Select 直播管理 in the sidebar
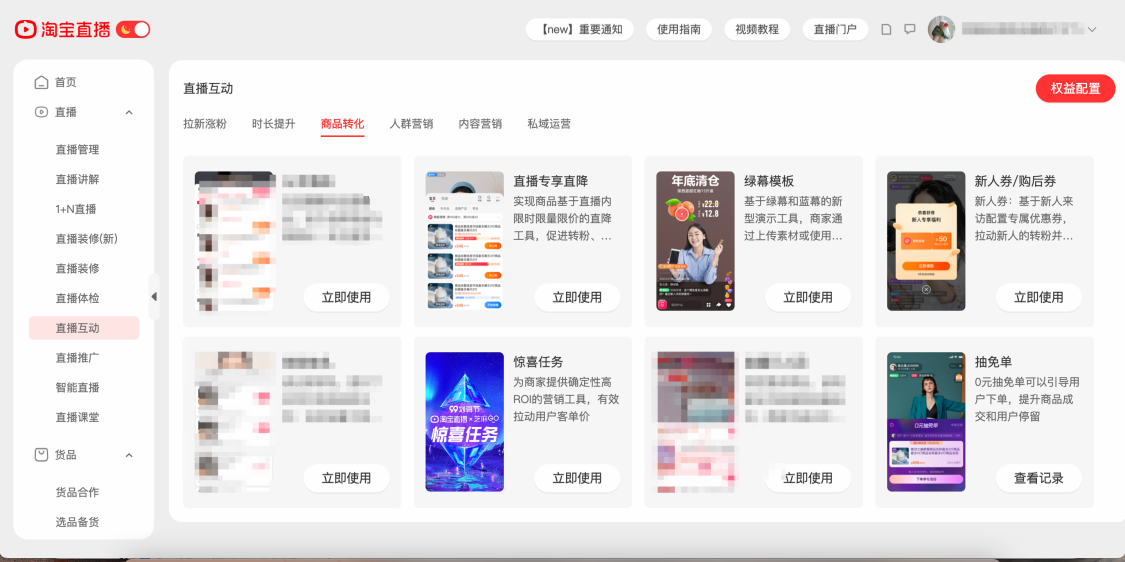 [x=77, y=149]
